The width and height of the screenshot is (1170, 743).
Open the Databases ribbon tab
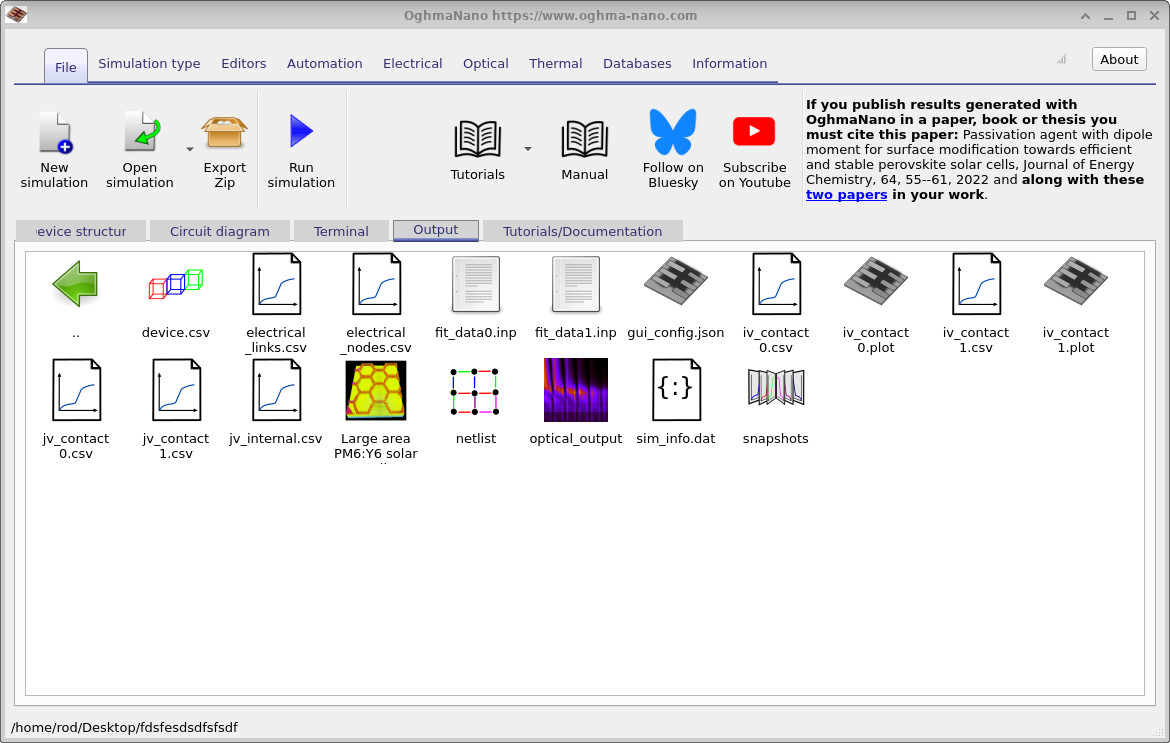click(x=637, y=63)
